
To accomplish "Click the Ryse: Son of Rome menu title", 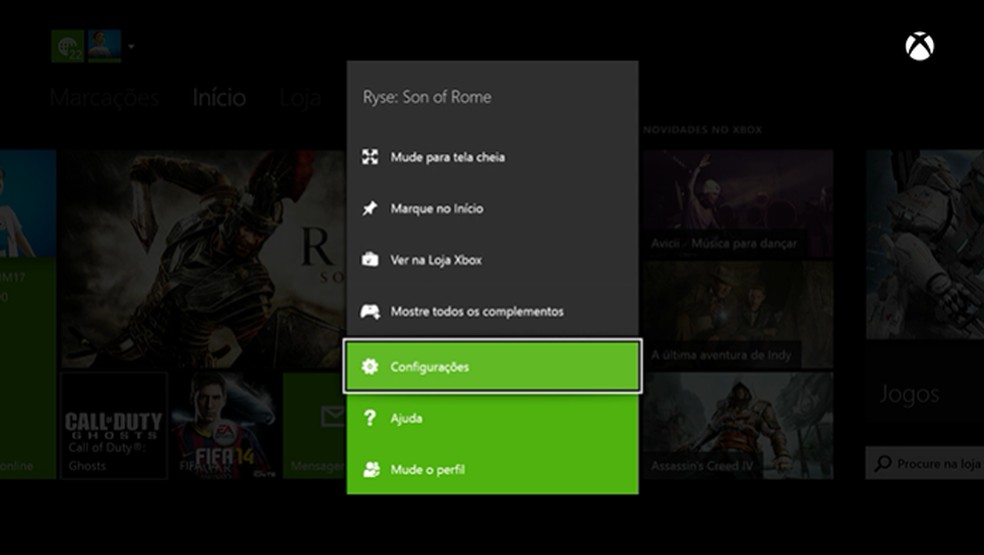I will point(427,97).
